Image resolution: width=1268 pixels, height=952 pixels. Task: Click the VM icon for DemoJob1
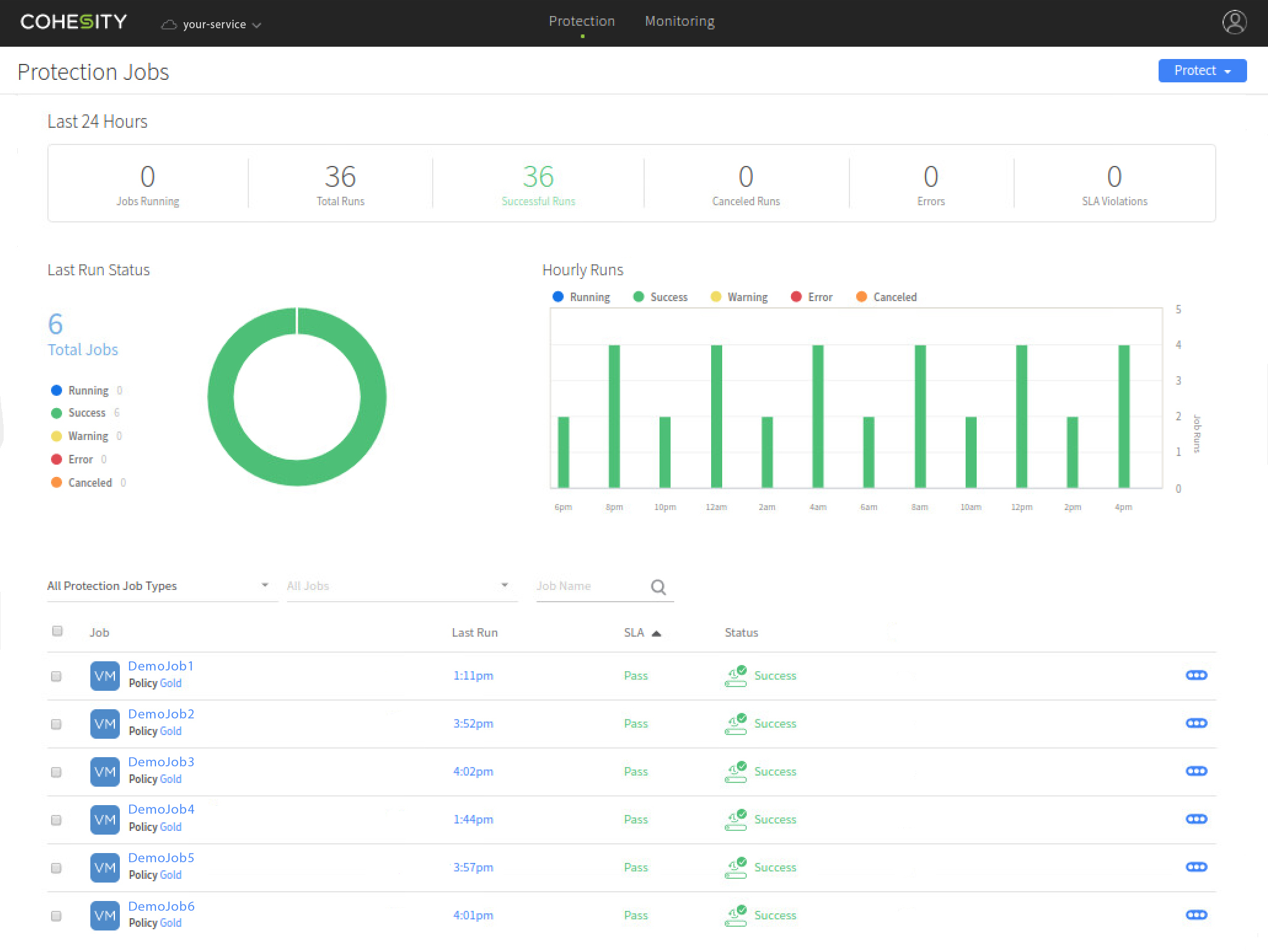tap(104, 675)
